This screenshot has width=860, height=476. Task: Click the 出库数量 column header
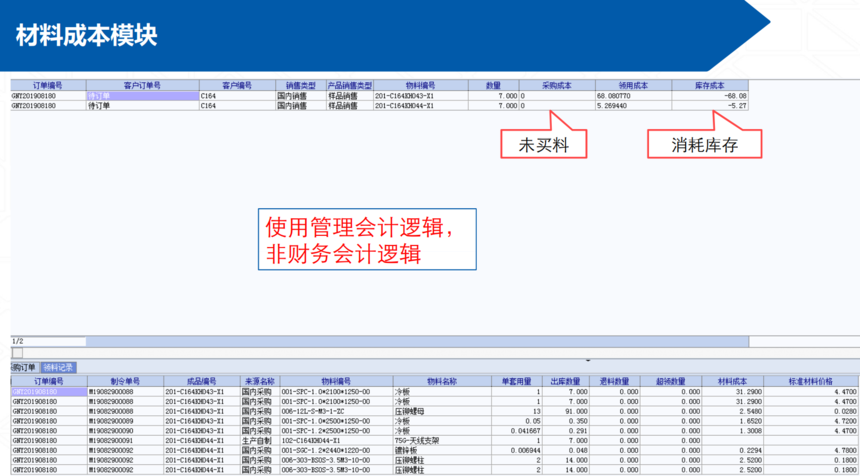pyautogui.click(x=566, y=381)
